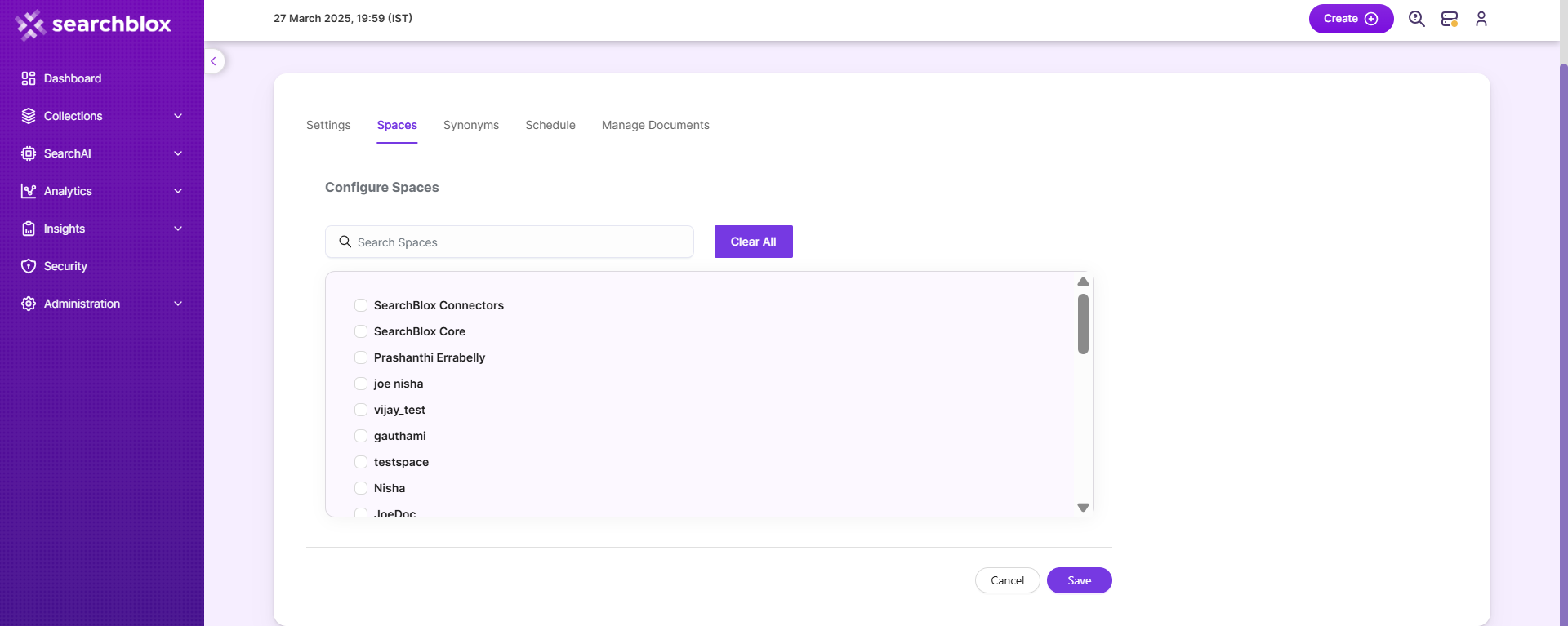The image size is (1568, 626).
Task: Select the Spaces tab
Action: pos(397,125)
